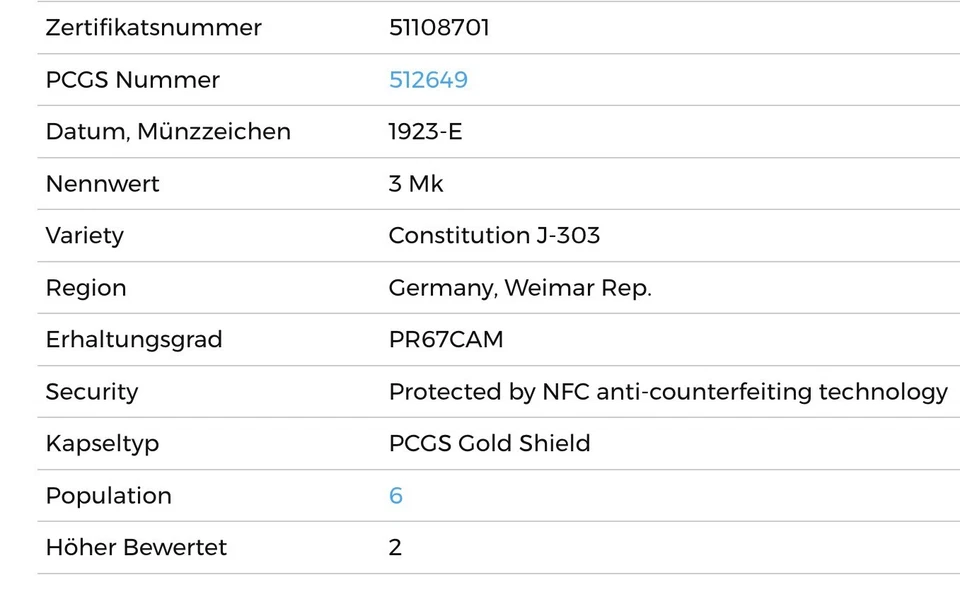Click the PCGS Nummer label
The image size is (960, 604).
pyautogui.click(x=132, y=80)
